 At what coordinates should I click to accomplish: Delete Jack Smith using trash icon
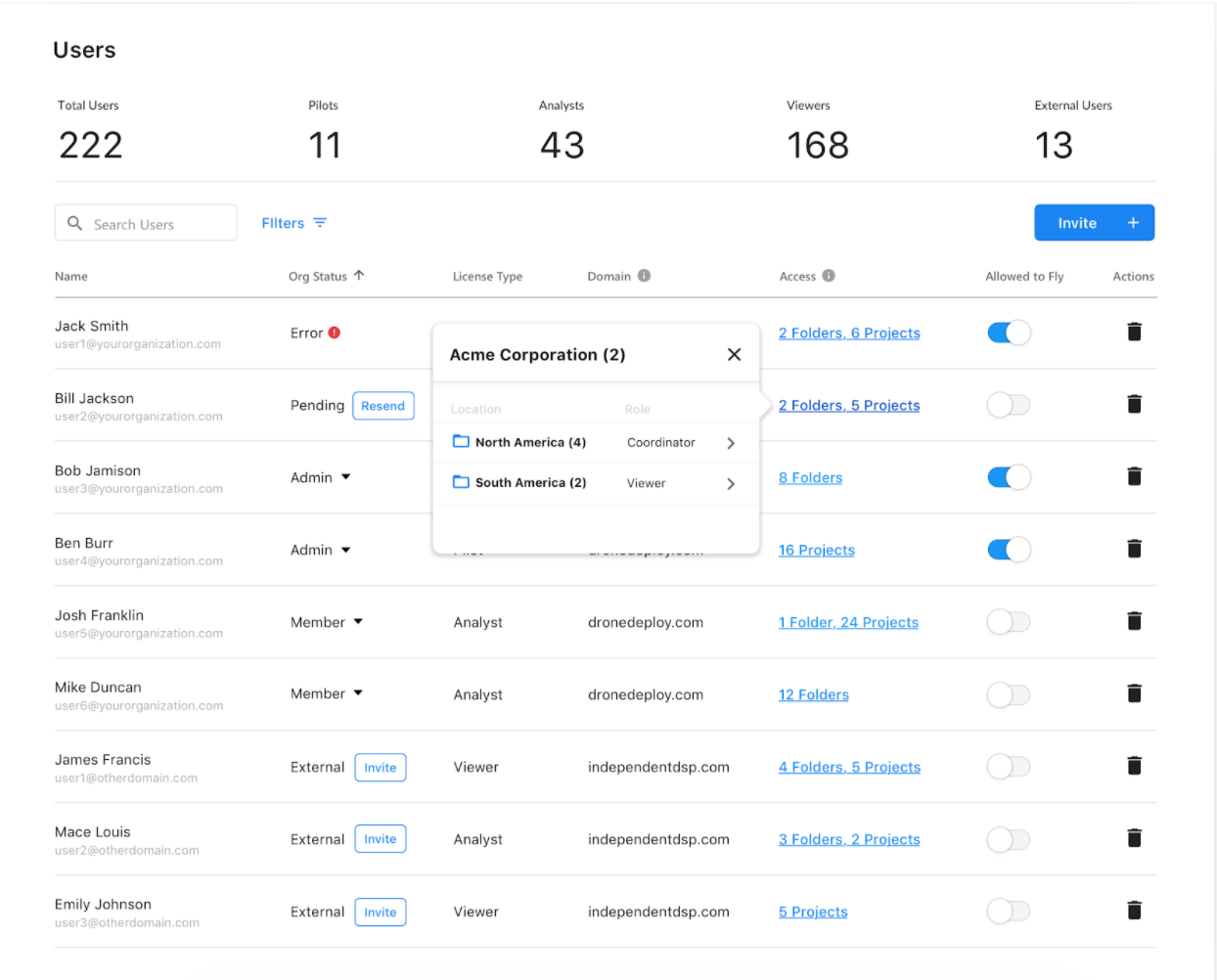(x=1134, y=332)
